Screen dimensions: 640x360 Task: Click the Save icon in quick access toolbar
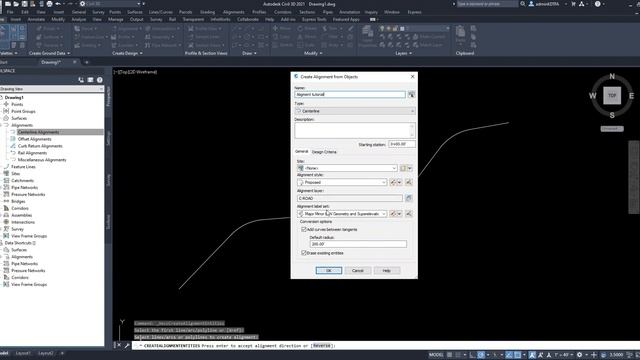click(x=24, y=4)
